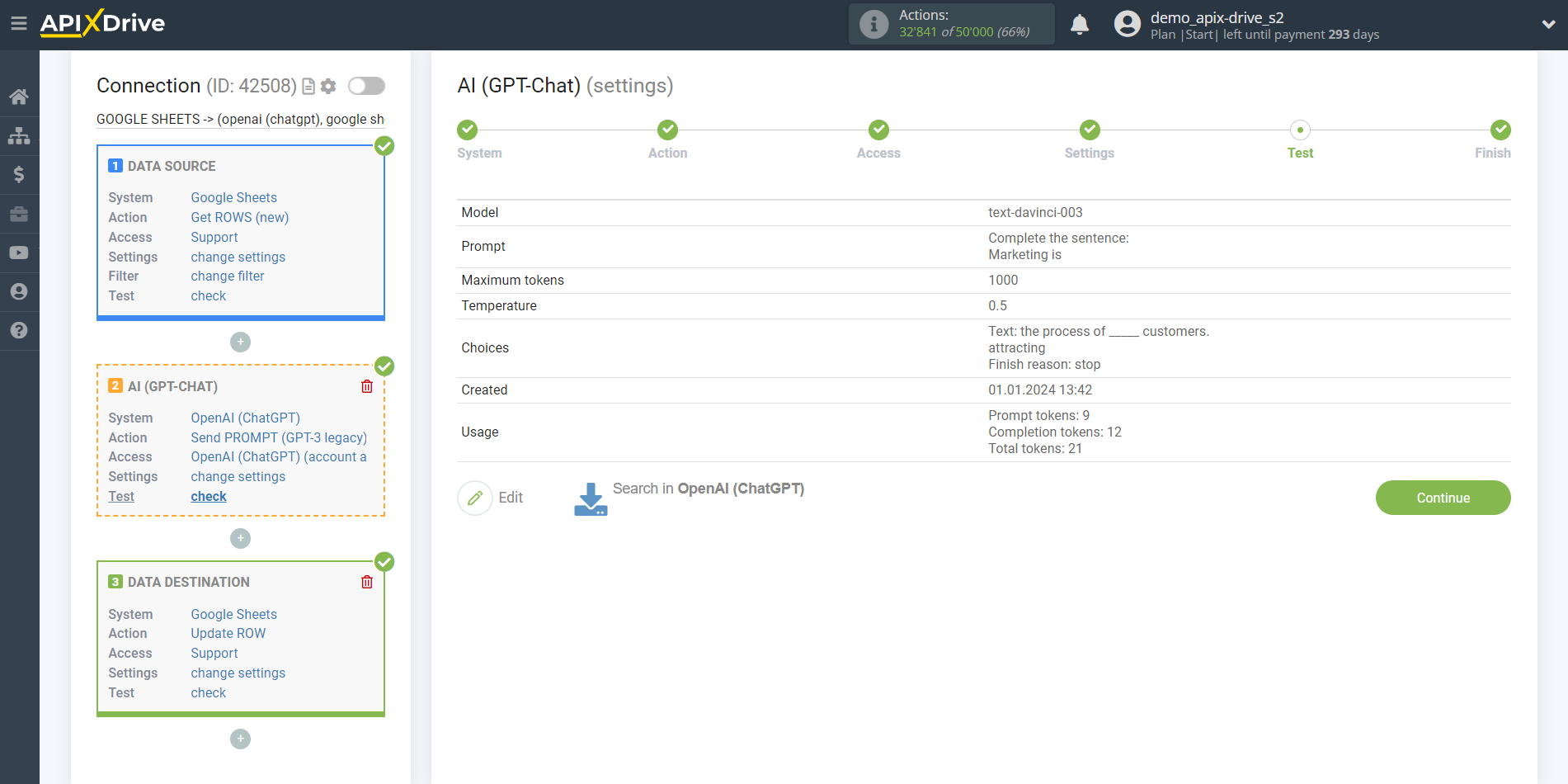Click check link in Data Source
This screenshot has height=784, width=1568.
[x=208, y=295]
